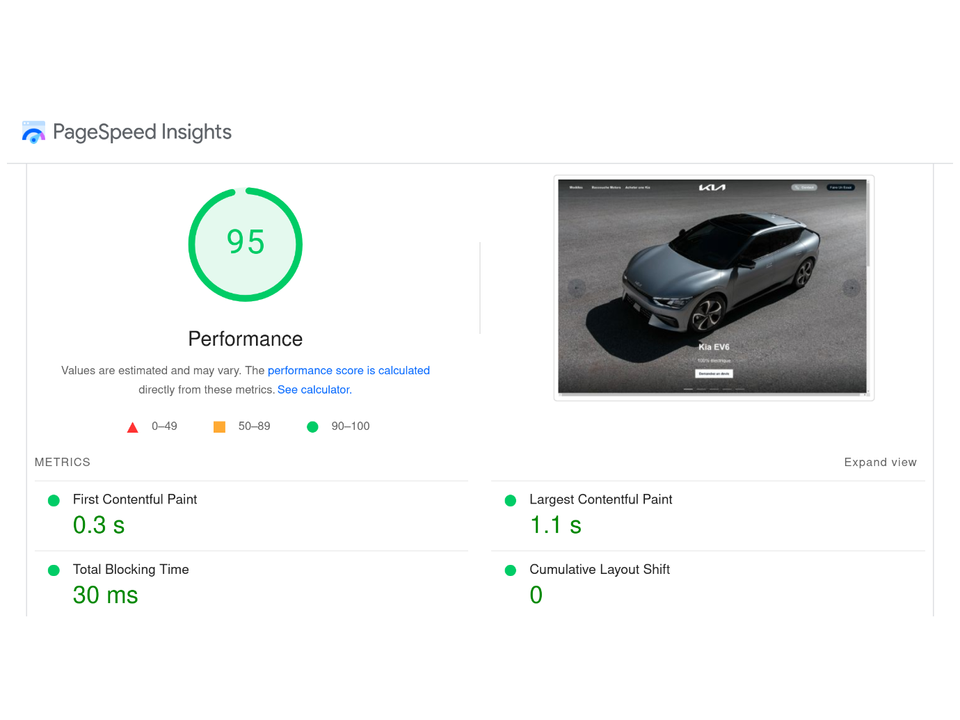The width and height of the screenshot is (960, 720).
Task: Click the green indicator next to Largest Contentful Paint
Action: [509, 500]
